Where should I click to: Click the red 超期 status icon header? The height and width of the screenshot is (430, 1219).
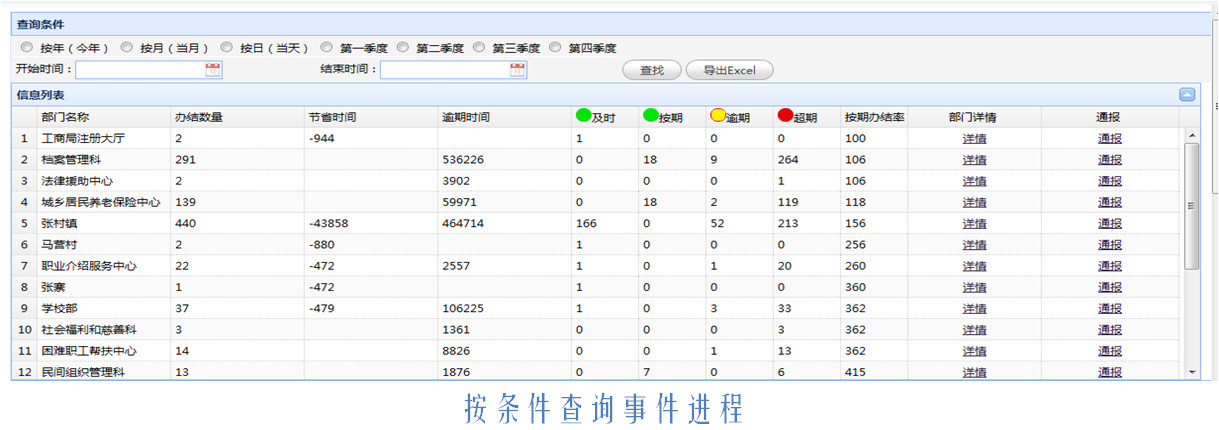785,116
